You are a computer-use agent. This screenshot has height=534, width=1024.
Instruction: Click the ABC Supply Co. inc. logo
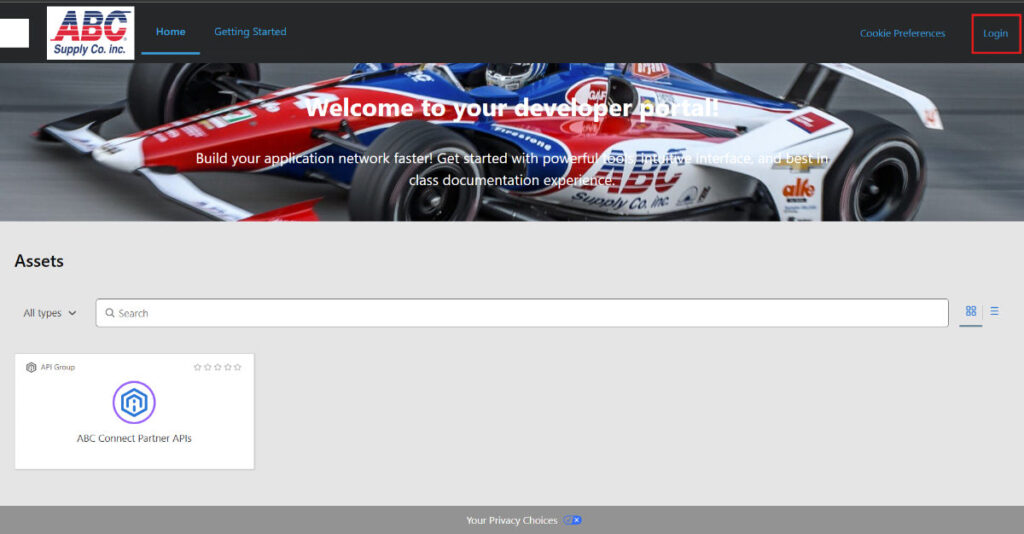pyautogui.click(x=90, y=33)
